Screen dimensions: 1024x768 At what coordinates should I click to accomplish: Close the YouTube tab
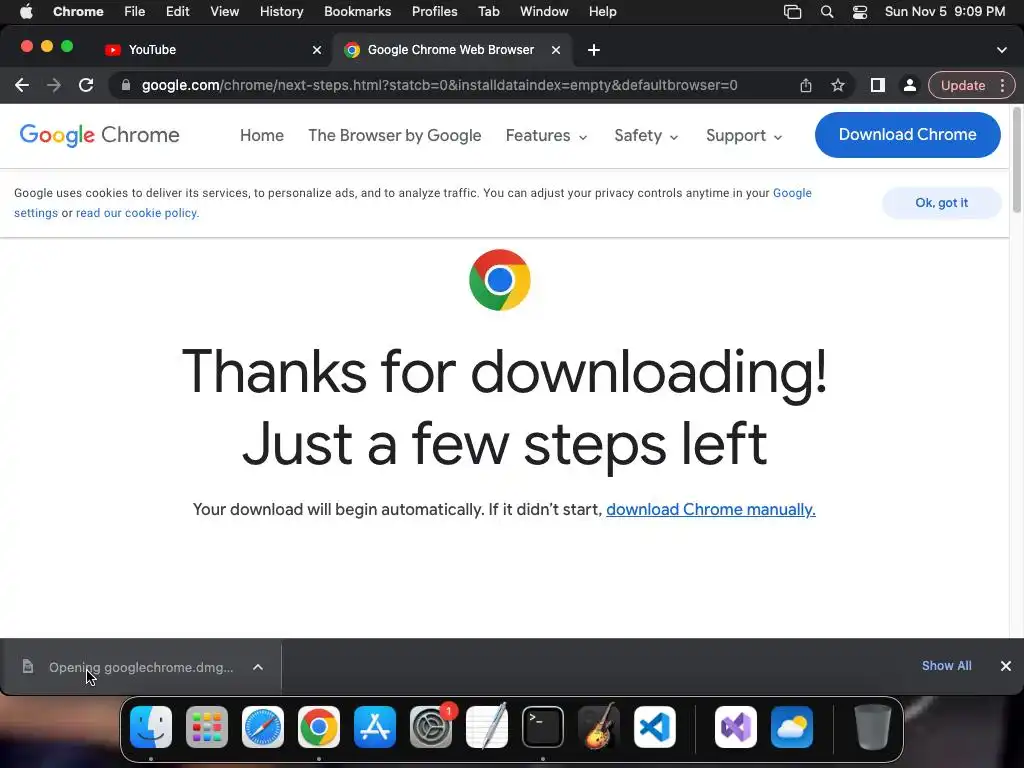click(x=317, y=50)
